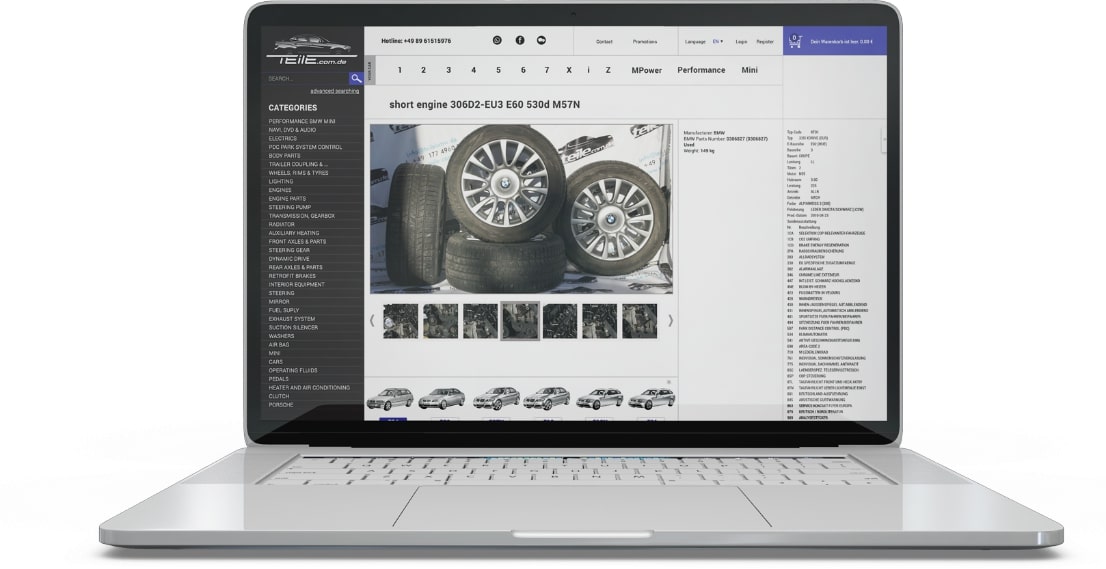
Task: Click the chat bubble icon in header
Action: (x=542, y=41)
